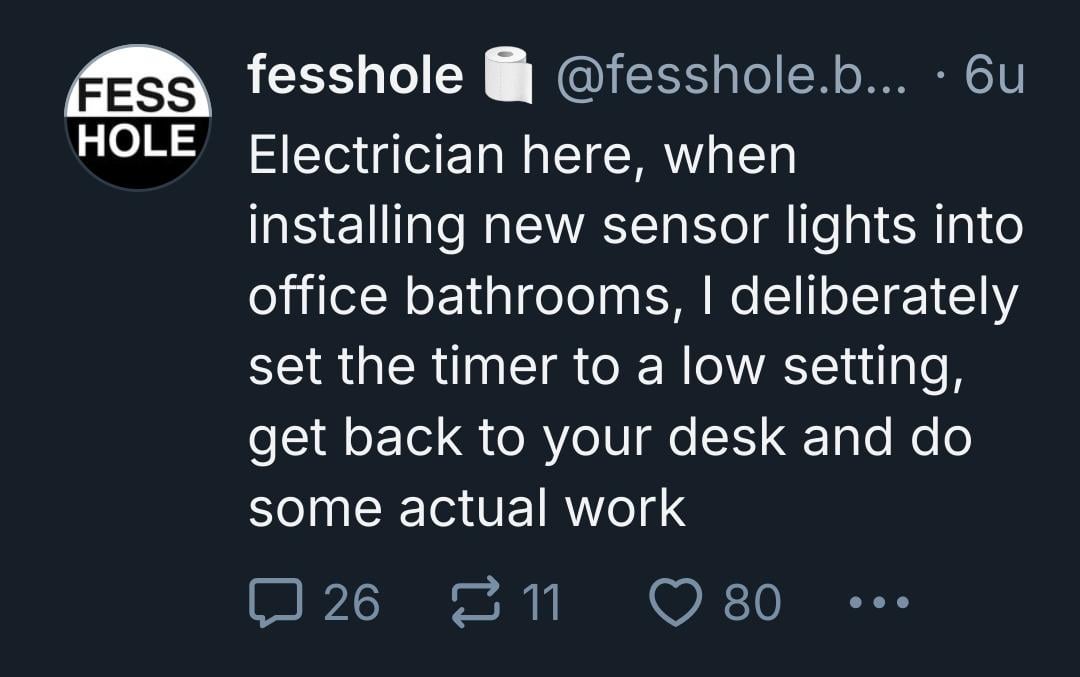Click the toilet paper emoji beside fesshole
This screenshot has width=1080, height=677.
tap(507, 77)
